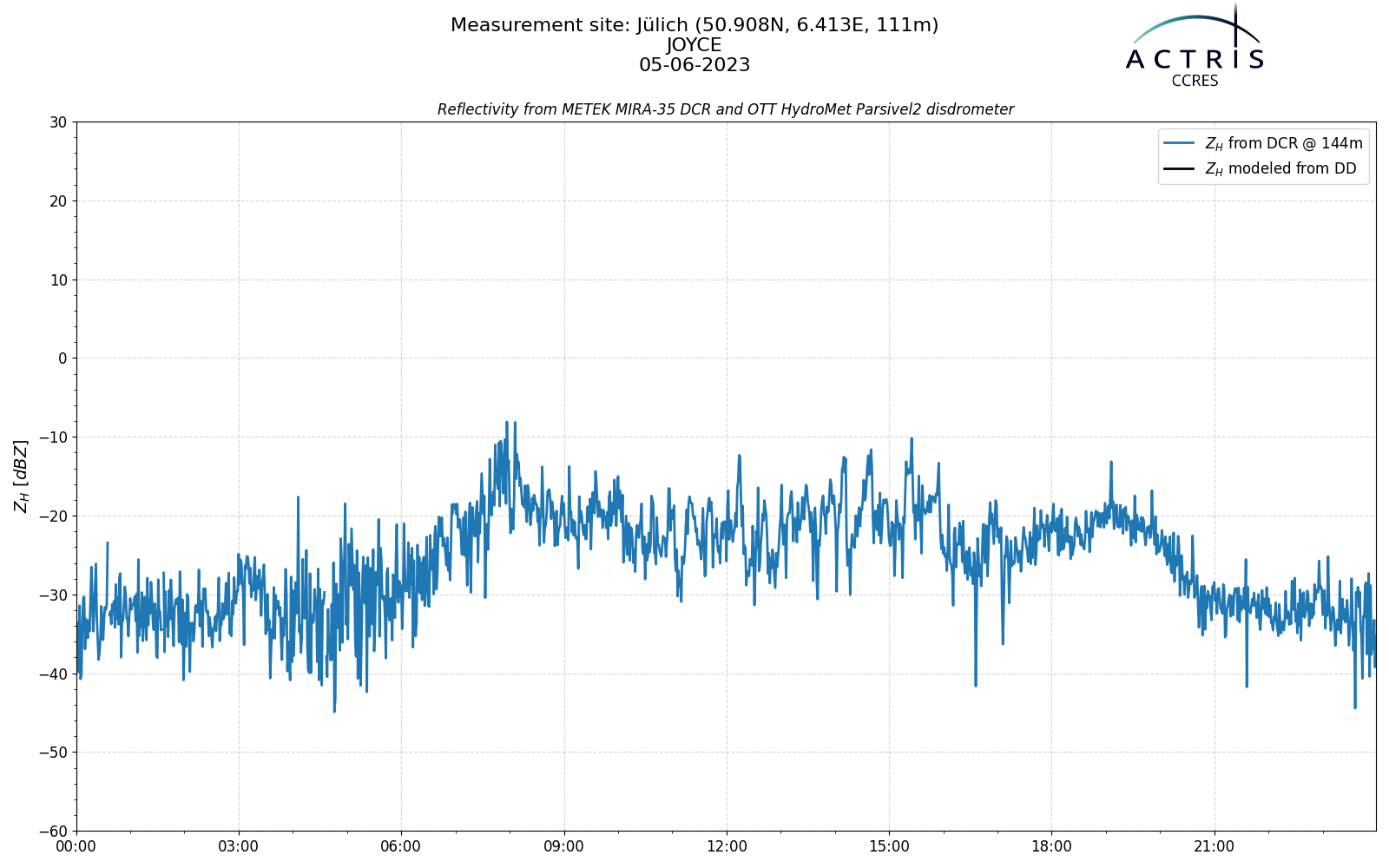Click the Reflectivity from METEK MIRA-35 subtitle

pos(726,109)
